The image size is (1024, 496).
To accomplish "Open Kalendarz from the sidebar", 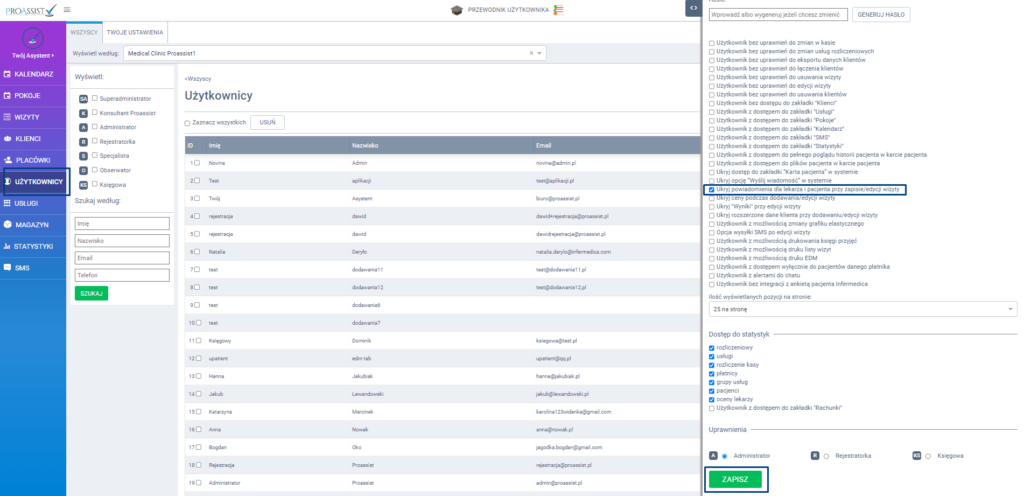I will coord(33,74).
